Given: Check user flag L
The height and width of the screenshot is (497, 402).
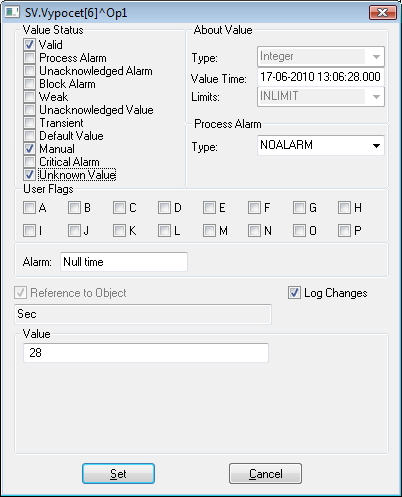Looking at the screenshot, I should (x=164, y=230).
